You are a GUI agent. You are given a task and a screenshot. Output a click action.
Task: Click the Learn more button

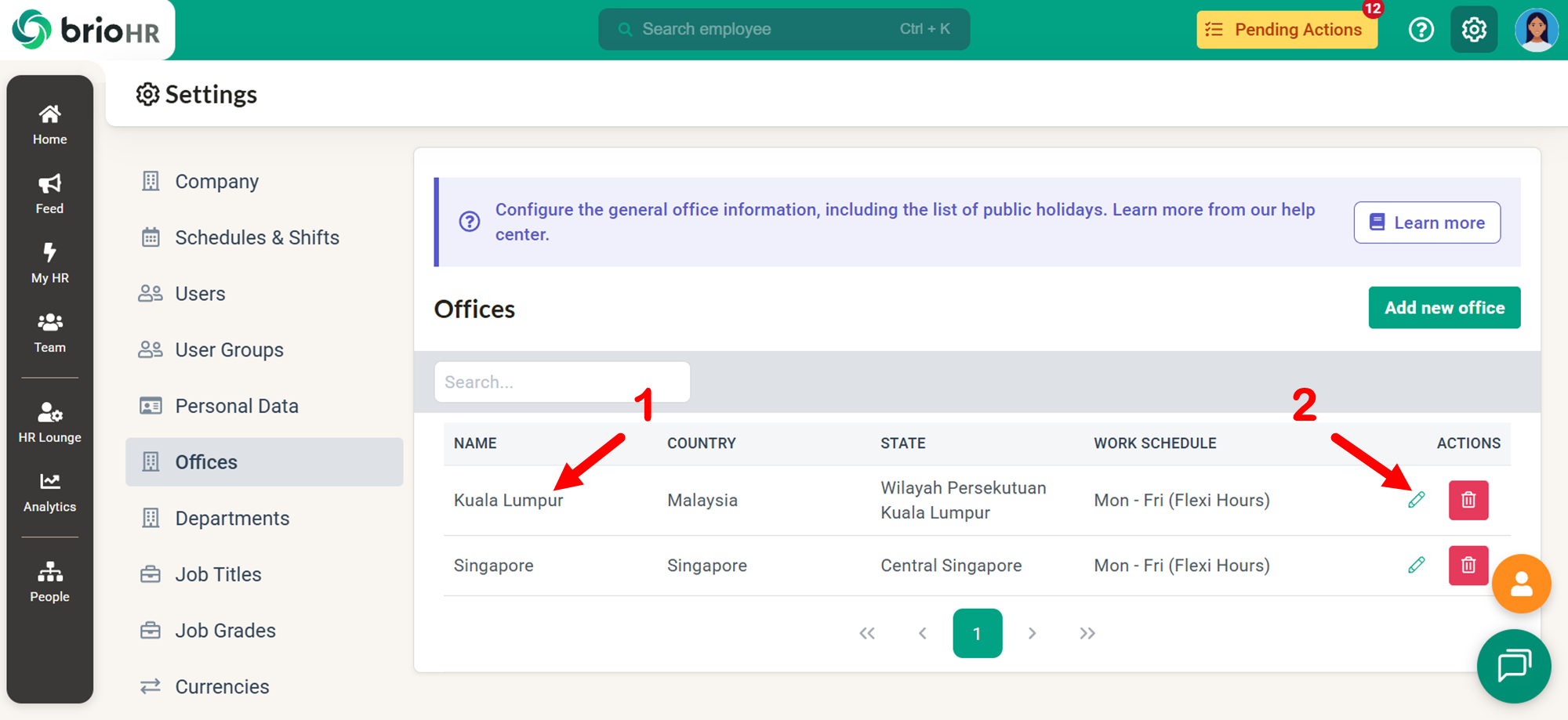point(1427,223)
